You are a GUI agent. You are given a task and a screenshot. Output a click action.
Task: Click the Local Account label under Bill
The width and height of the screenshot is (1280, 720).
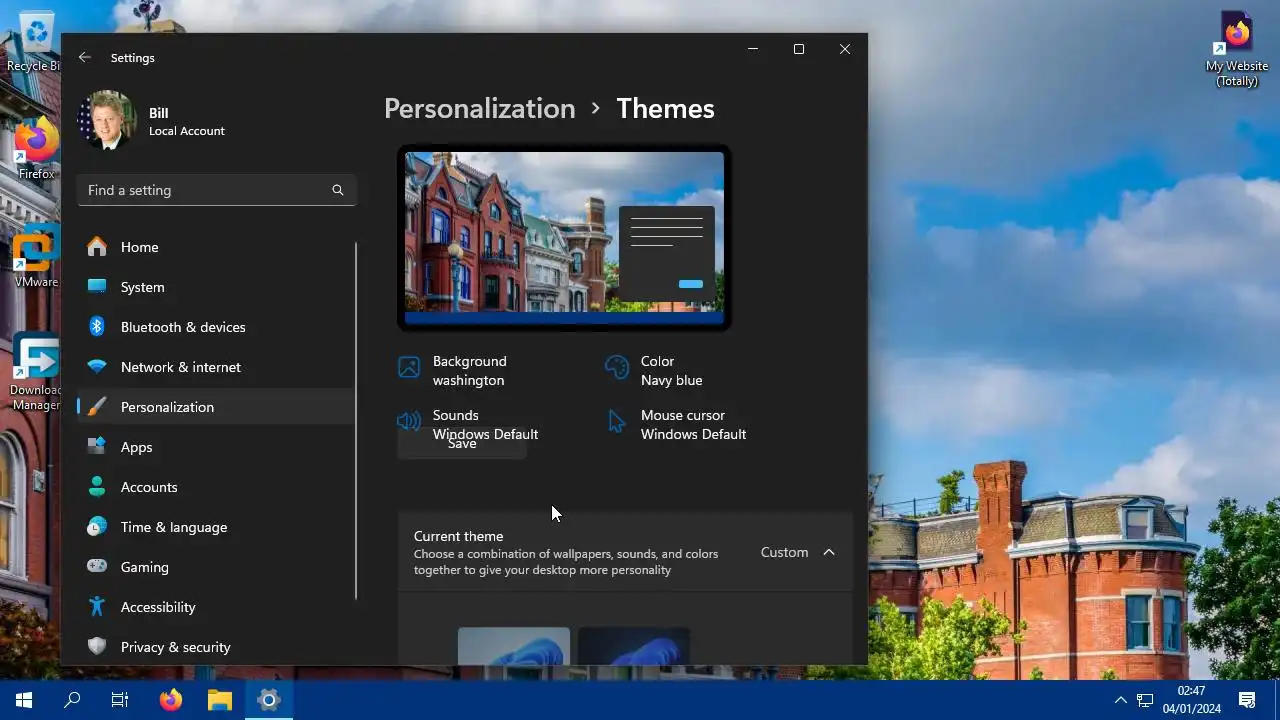coord(187,131)
